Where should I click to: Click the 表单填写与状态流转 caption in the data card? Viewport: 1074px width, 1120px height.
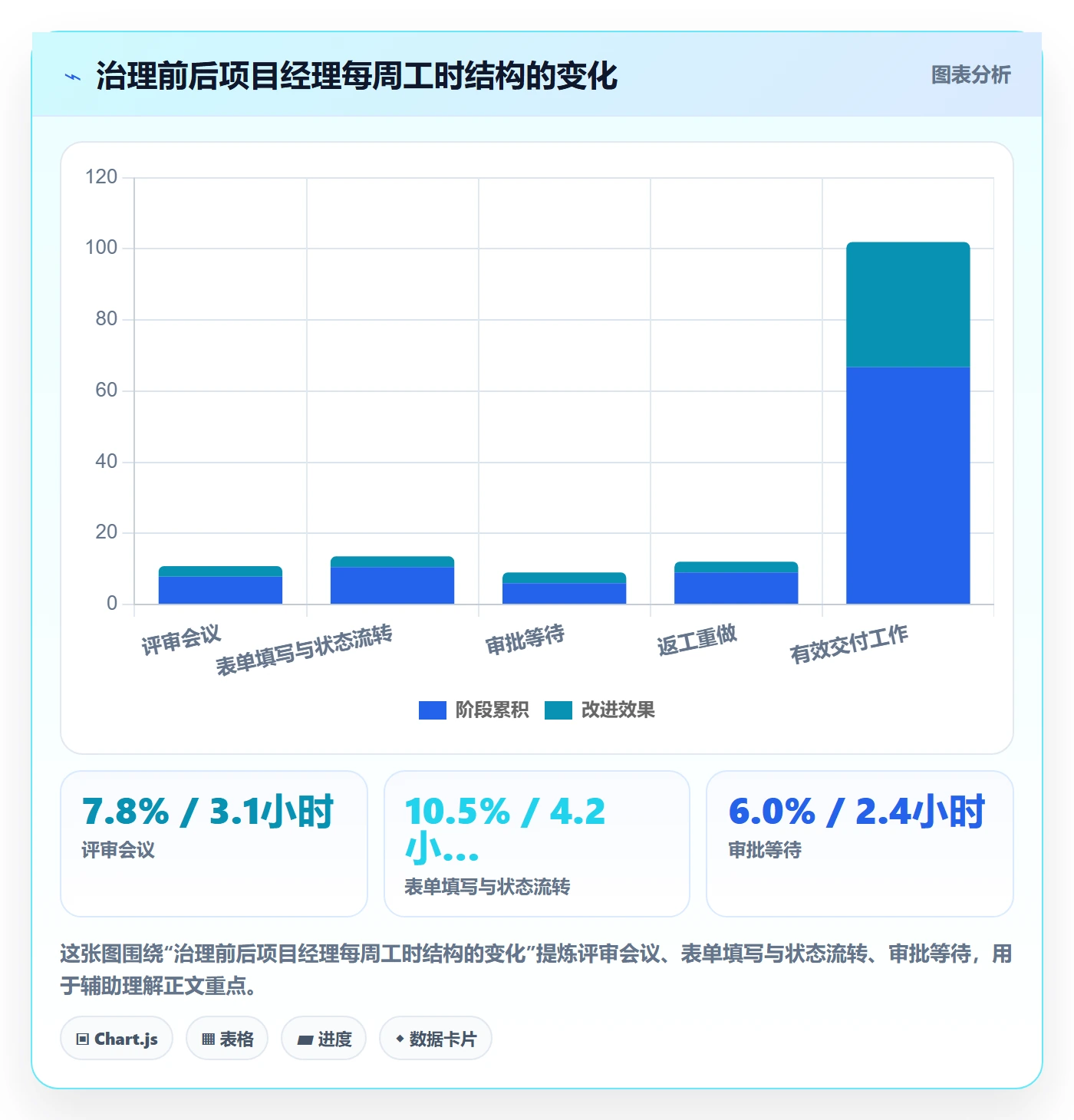click(487, 887)
